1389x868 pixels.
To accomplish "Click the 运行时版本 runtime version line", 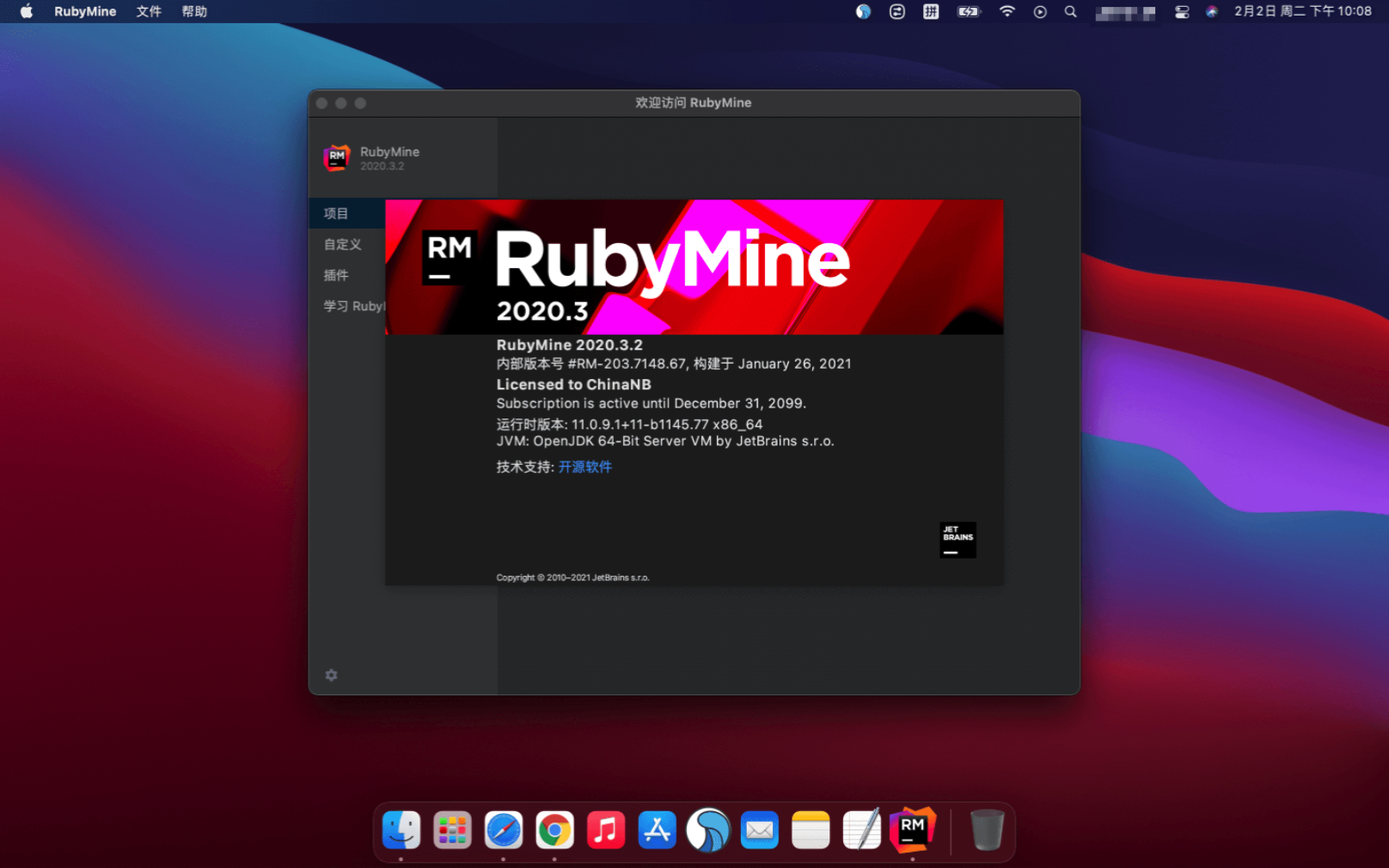I will pyautogui.click(x=629, y=424).
